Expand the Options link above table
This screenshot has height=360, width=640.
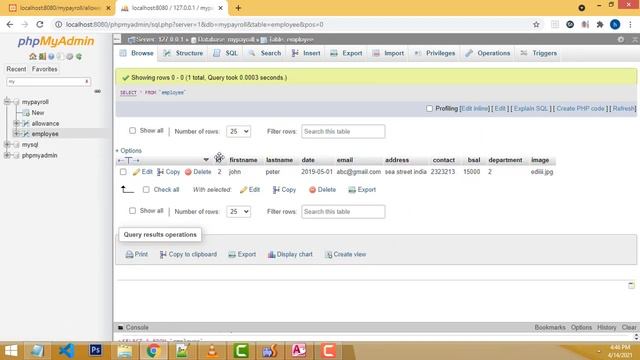(x=131, y=151)
